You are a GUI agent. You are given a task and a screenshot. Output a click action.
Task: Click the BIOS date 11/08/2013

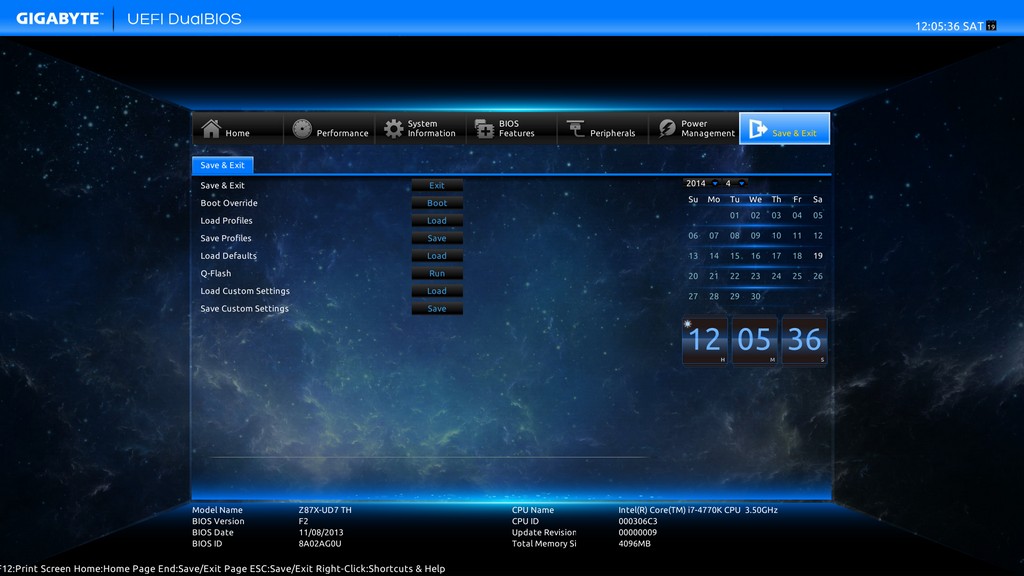pyautogui.click(x=321, y=532)
